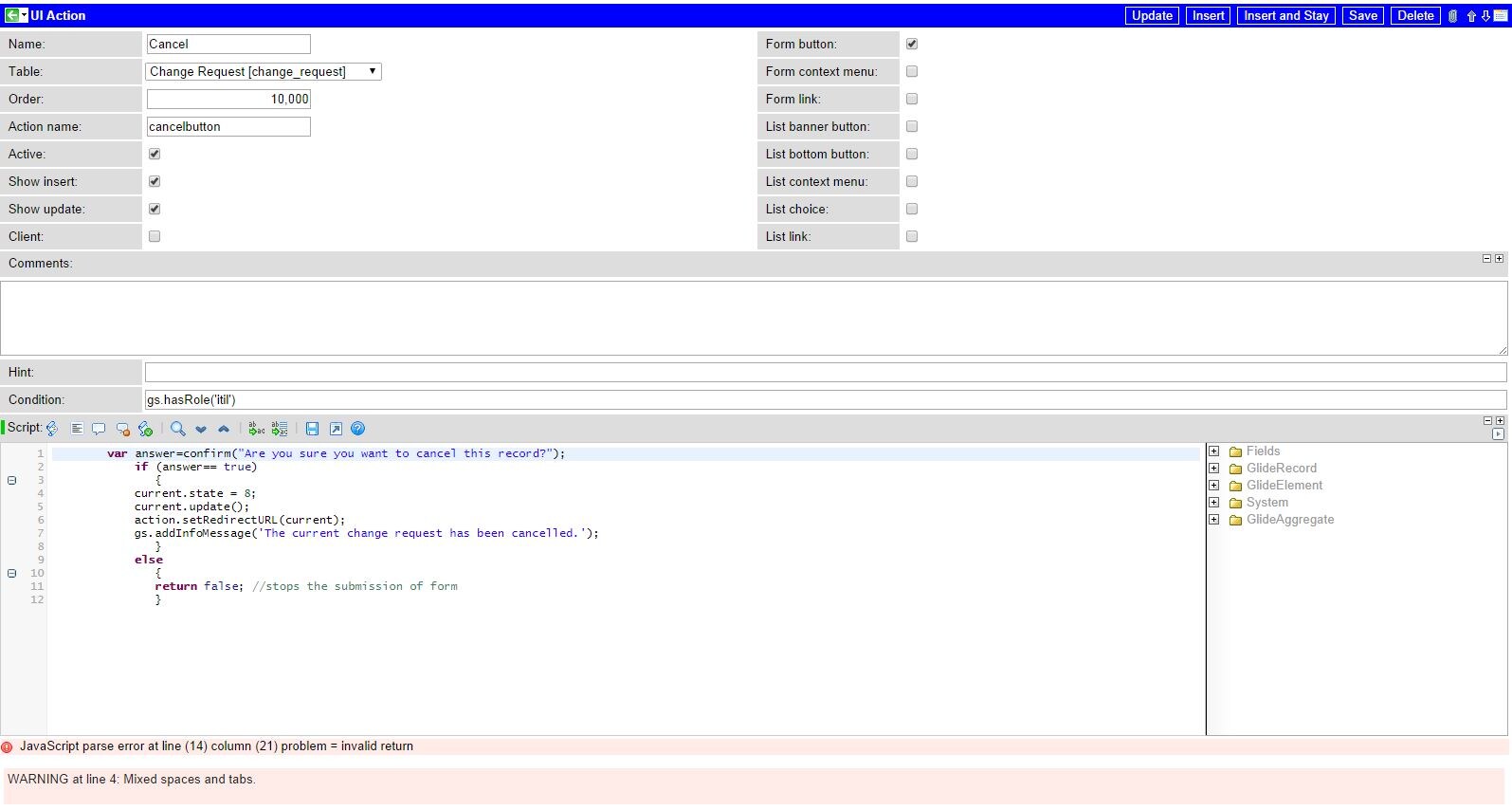This screenshot has height=810, width=1512.
Task: Toggle the script syntax highlighting editor icon
Action: (52, 429)
